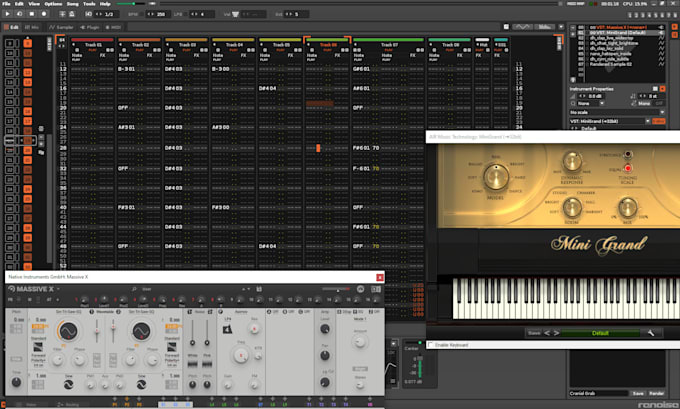Enable record mode with the Record button
680x409 pixels.
[44, 14]
